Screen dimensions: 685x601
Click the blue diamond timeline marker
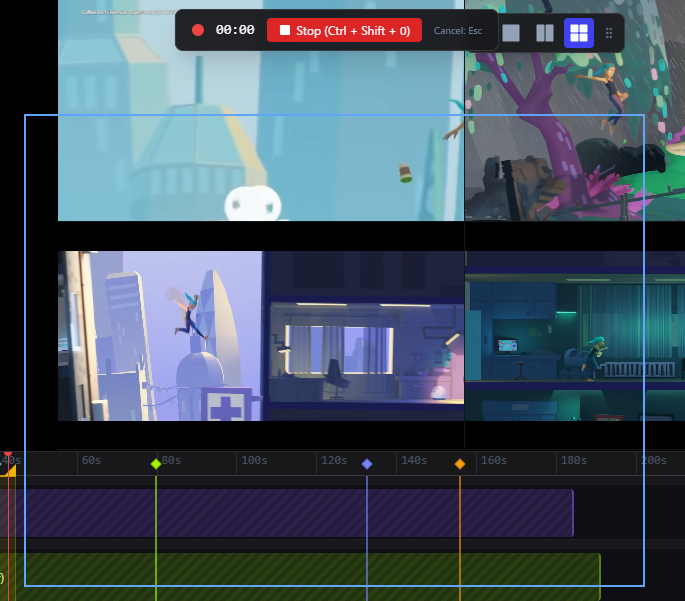click(x=367, y=464)
